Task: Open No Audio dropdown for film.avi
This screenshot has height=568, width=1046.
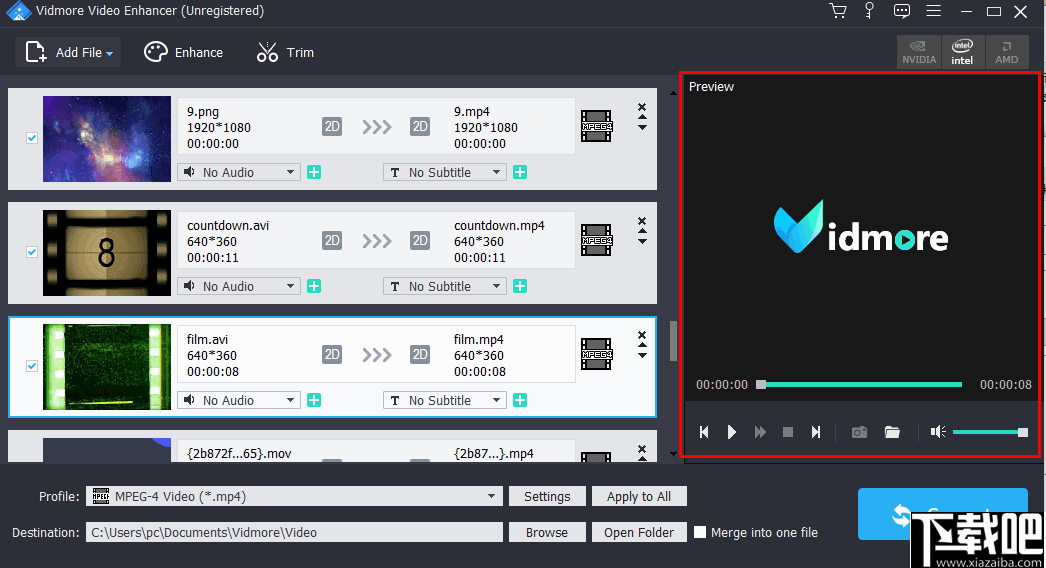Action: (239, 400)
